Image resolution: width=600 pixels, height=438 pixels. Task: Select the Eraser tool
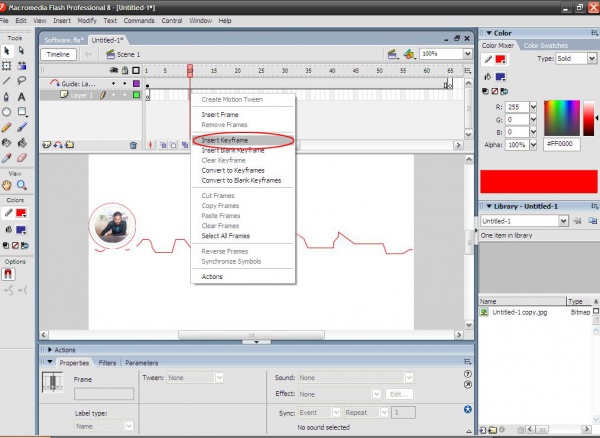[x=21, y=158]
